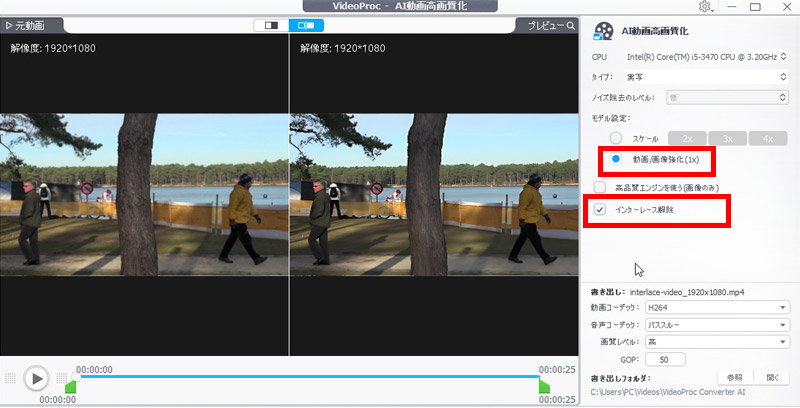
Task: Uncheck the インターレース解除 checkbox
Action: pos(600,210)
